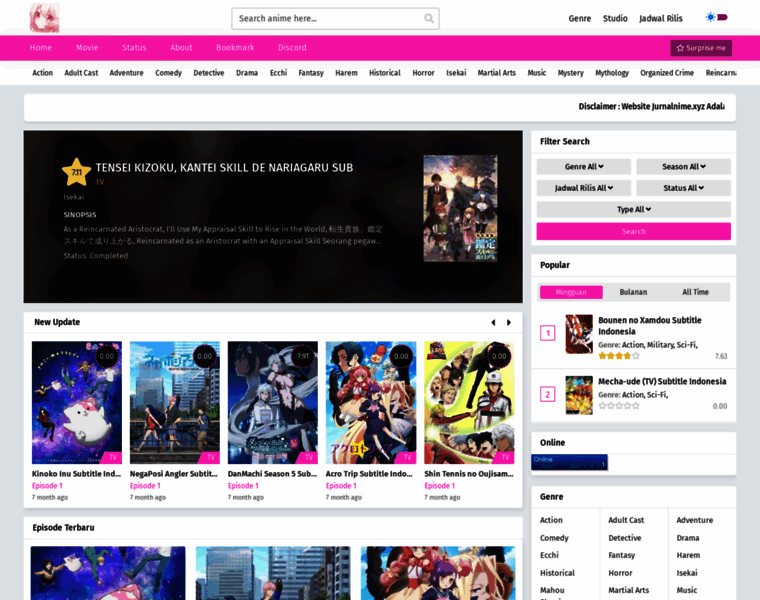Click first Episode Terbaru thumbnail
Viewport: 760px width, 600px height.
pos(108,573)
